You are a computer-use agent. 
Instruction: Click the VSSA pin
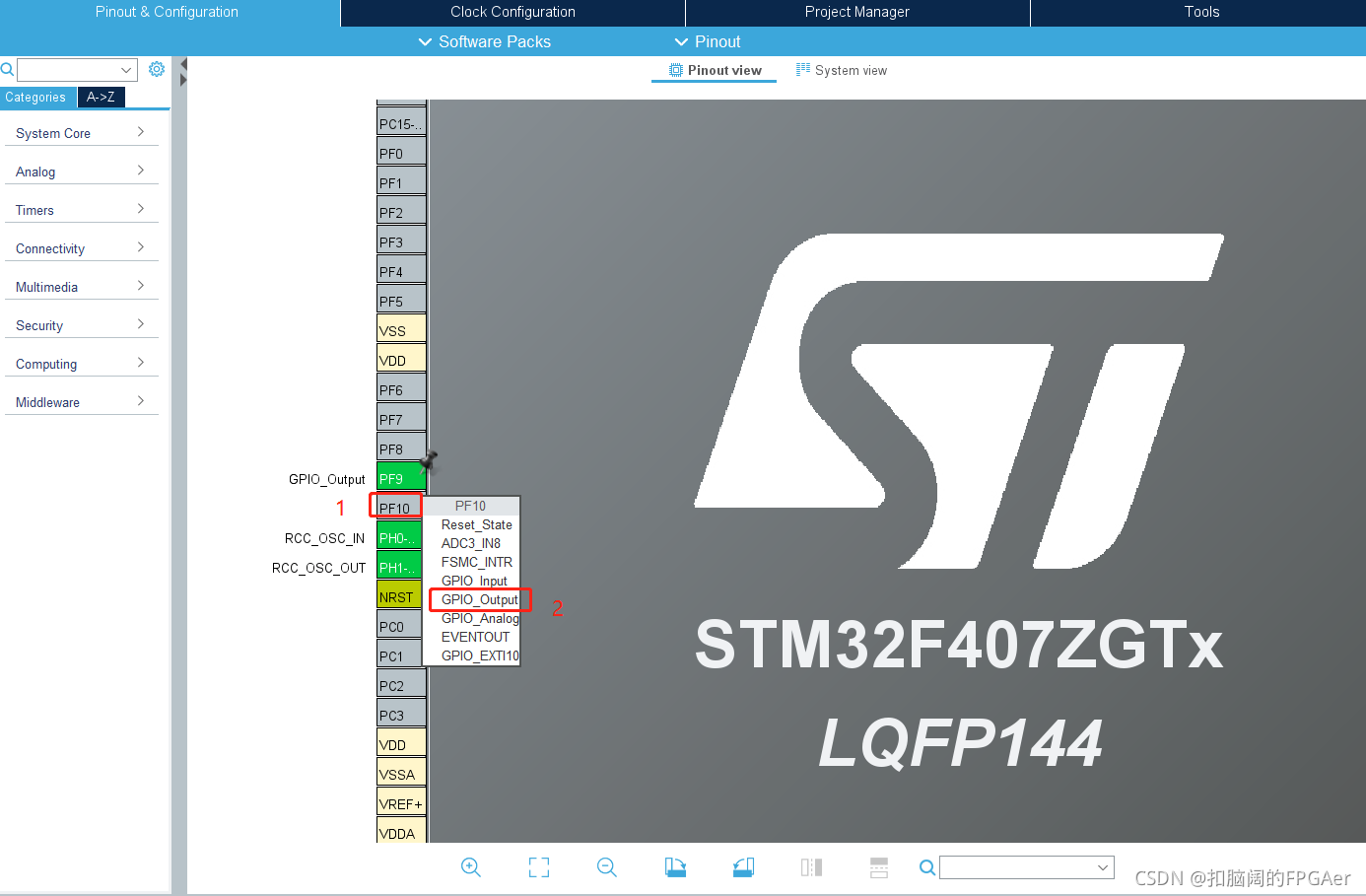point(401,773)
